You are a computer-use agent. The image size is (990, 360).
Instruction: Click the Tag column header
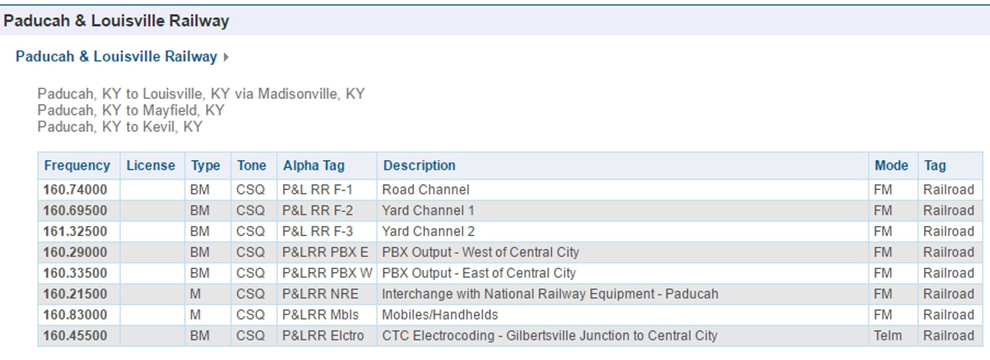(935, 165)
